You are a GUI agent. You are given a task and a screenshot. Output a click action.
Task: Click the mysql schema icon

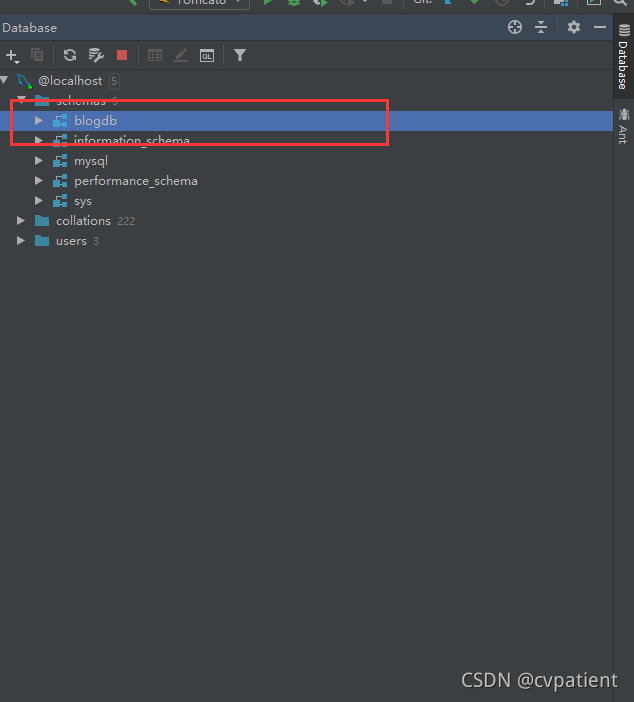(60, 161)
